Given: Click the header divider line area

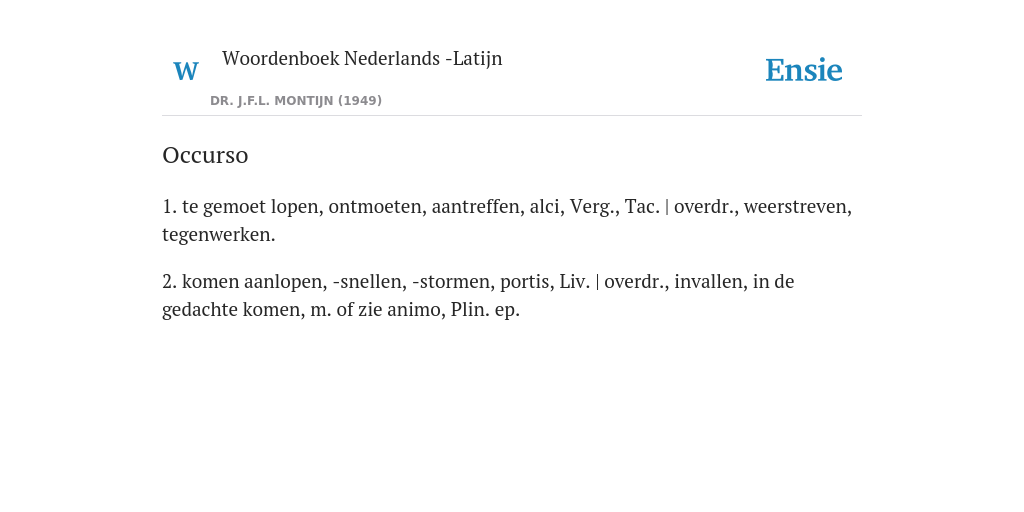Looking at the screenshot, I should (x=512, y=116).
